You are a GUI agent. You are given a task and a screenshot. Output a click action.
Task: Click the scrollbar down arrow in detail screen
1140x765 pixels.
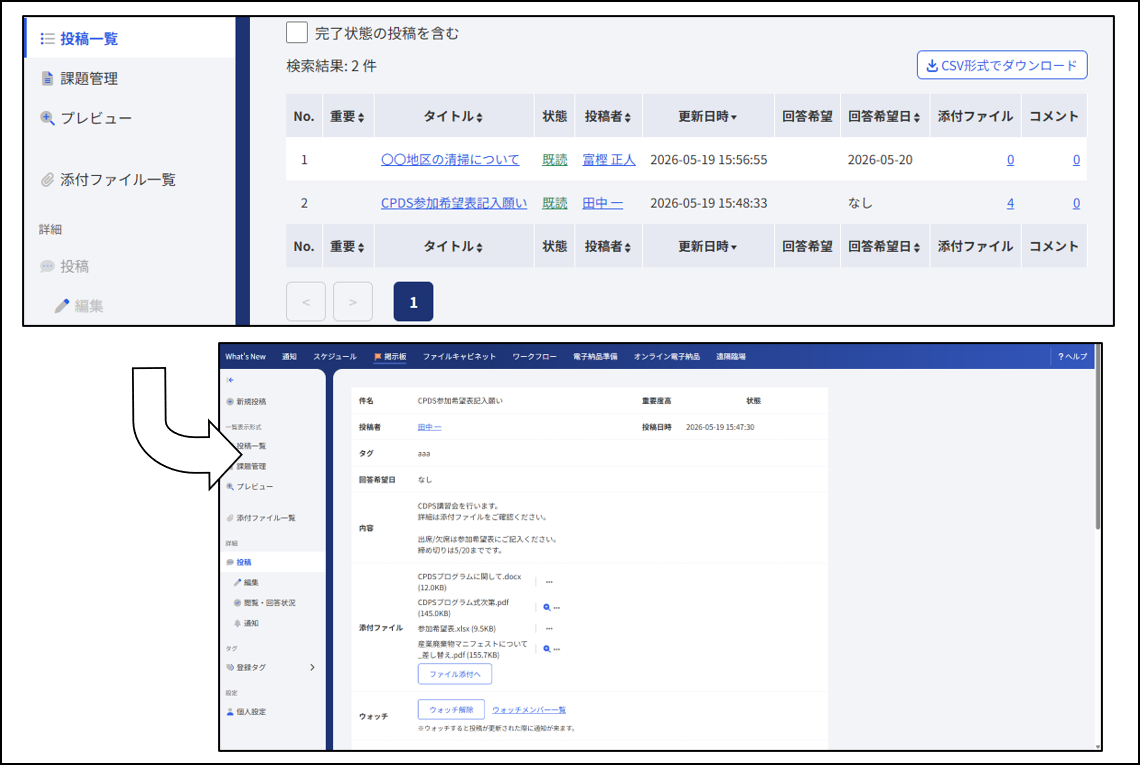pos(1097,746)
